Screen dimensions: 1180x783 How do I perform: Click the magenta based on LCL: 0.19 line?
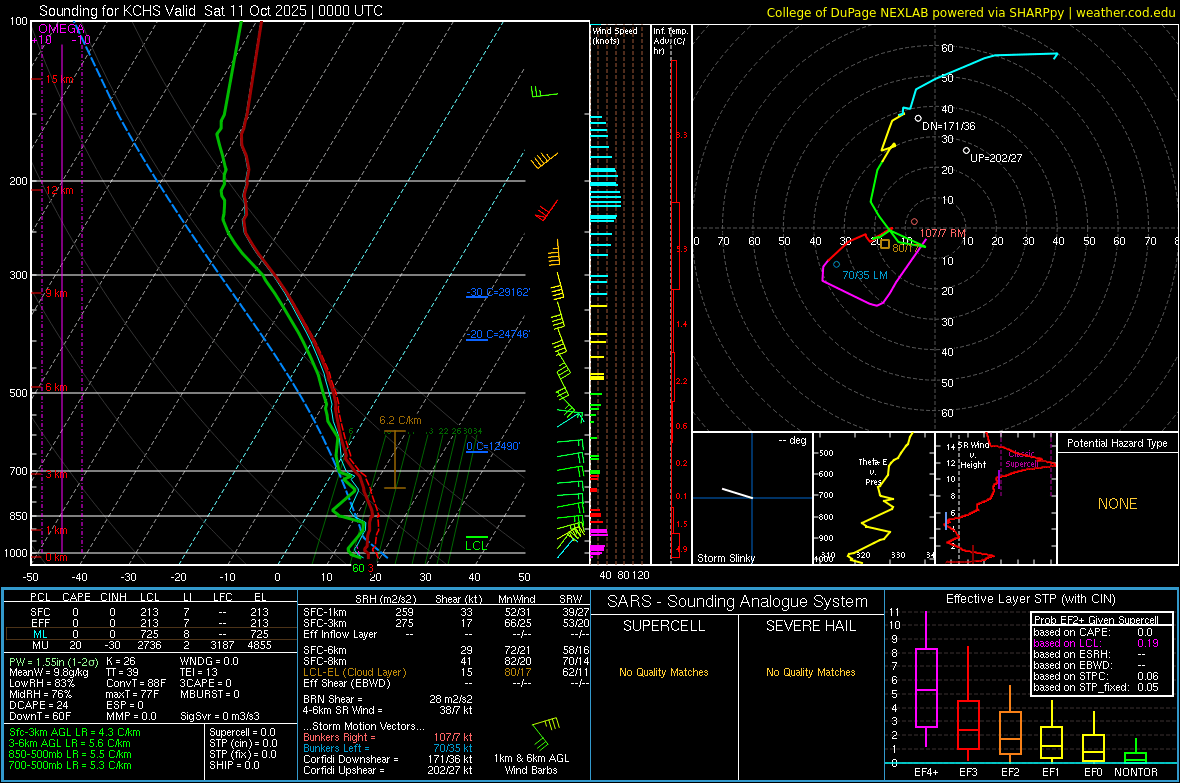tap(1096, 643)
